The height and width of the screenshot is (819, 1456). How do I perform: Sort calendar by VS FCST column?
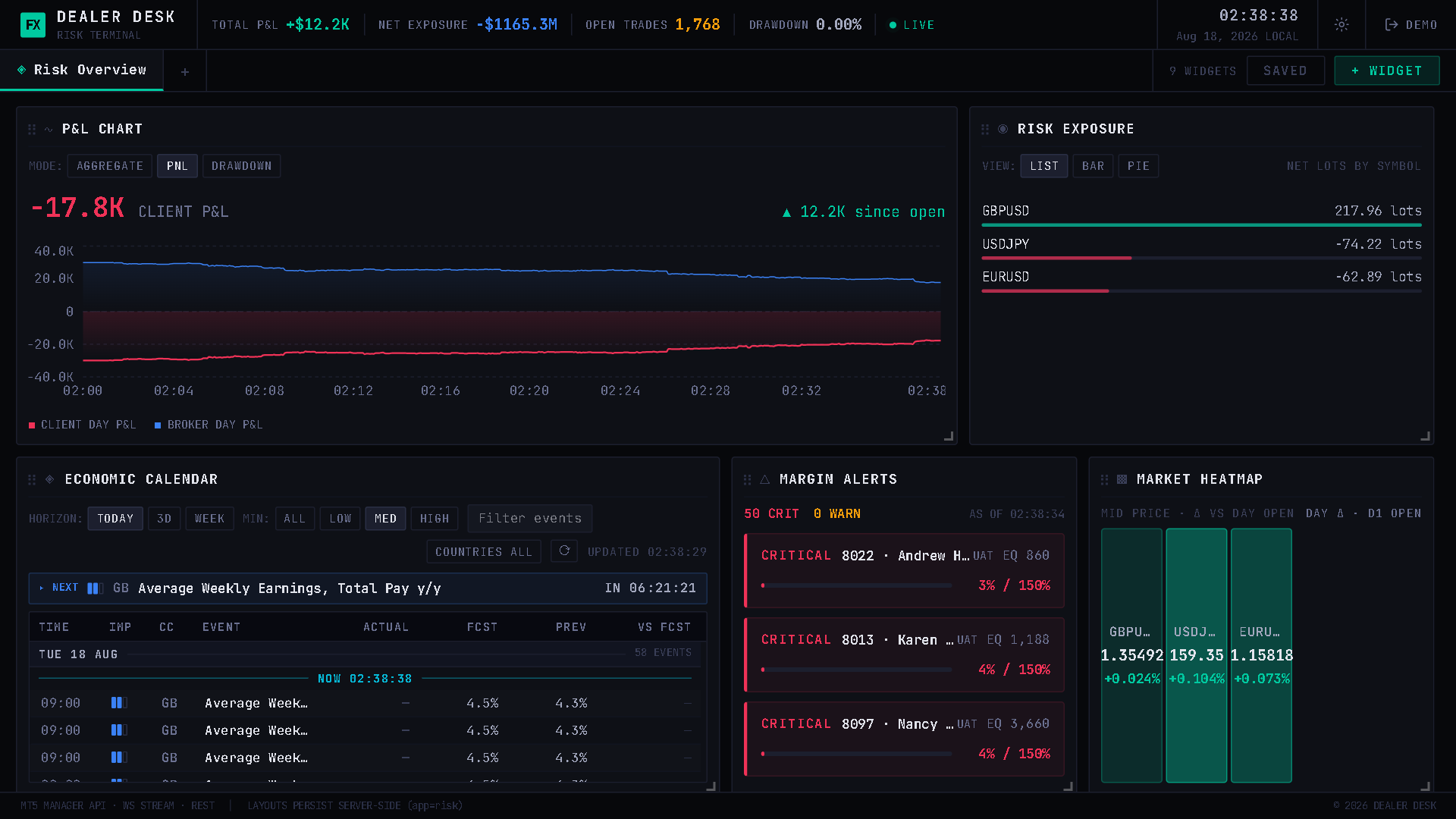click(664, 627)
